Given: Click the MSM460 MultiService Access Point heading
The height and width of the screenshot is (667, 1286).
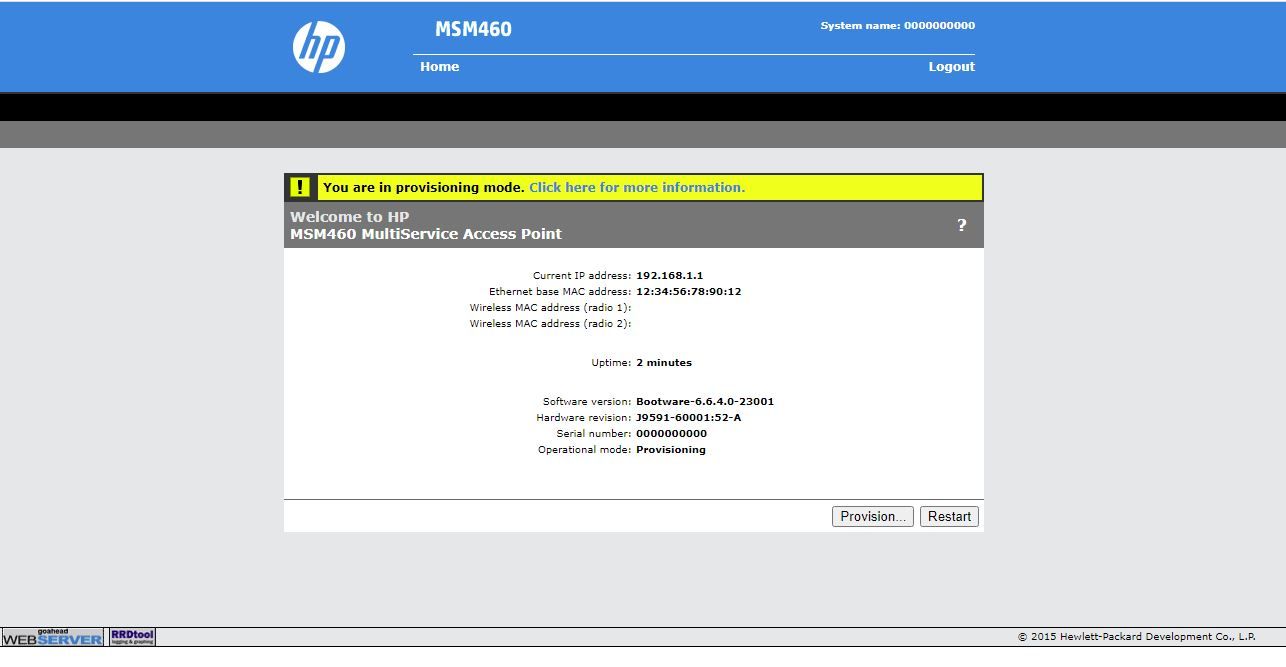Looking at the screenshot, I should 426,234.
